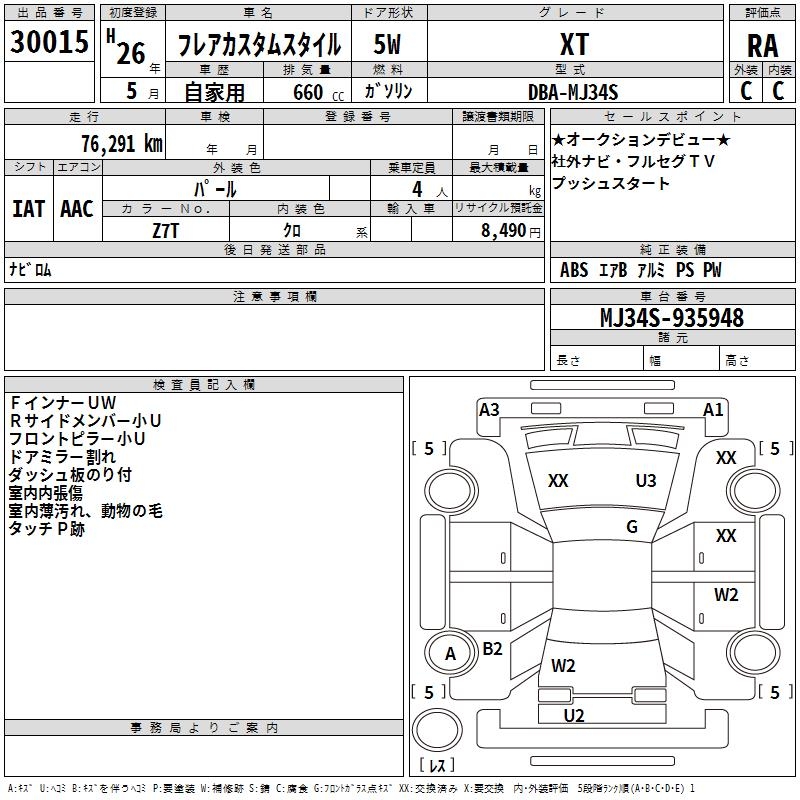Image resolution: width=800 pixels, height=800 pixels.
Task: Select the circled A wheel mark
Action: (x=451, y=654)
